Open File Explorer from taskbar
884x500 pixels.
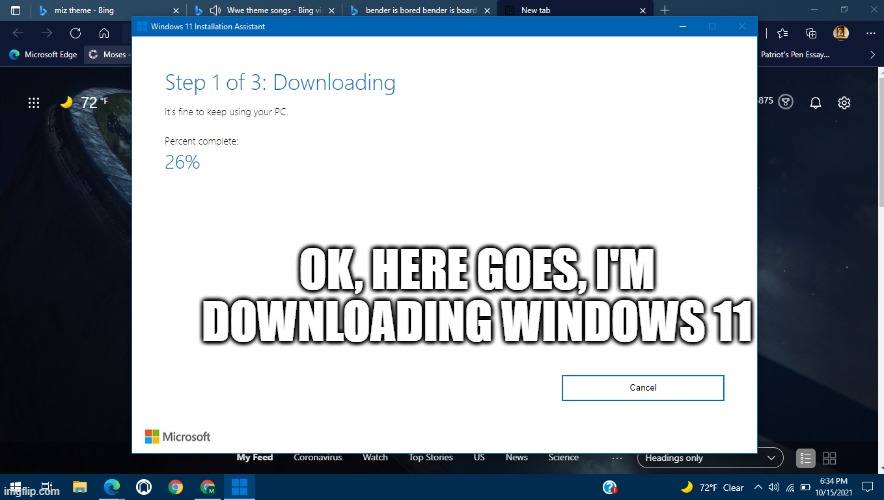tap(80, 487)
